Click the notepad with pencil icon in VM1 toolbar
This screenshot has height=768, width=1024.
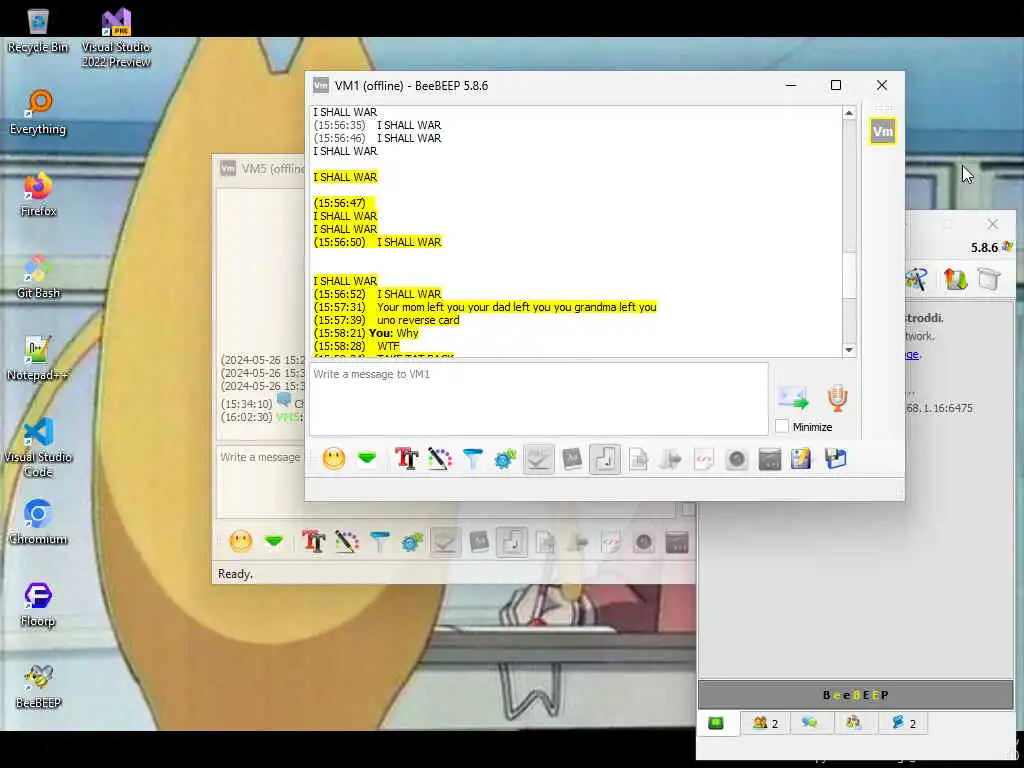point(801,458)
